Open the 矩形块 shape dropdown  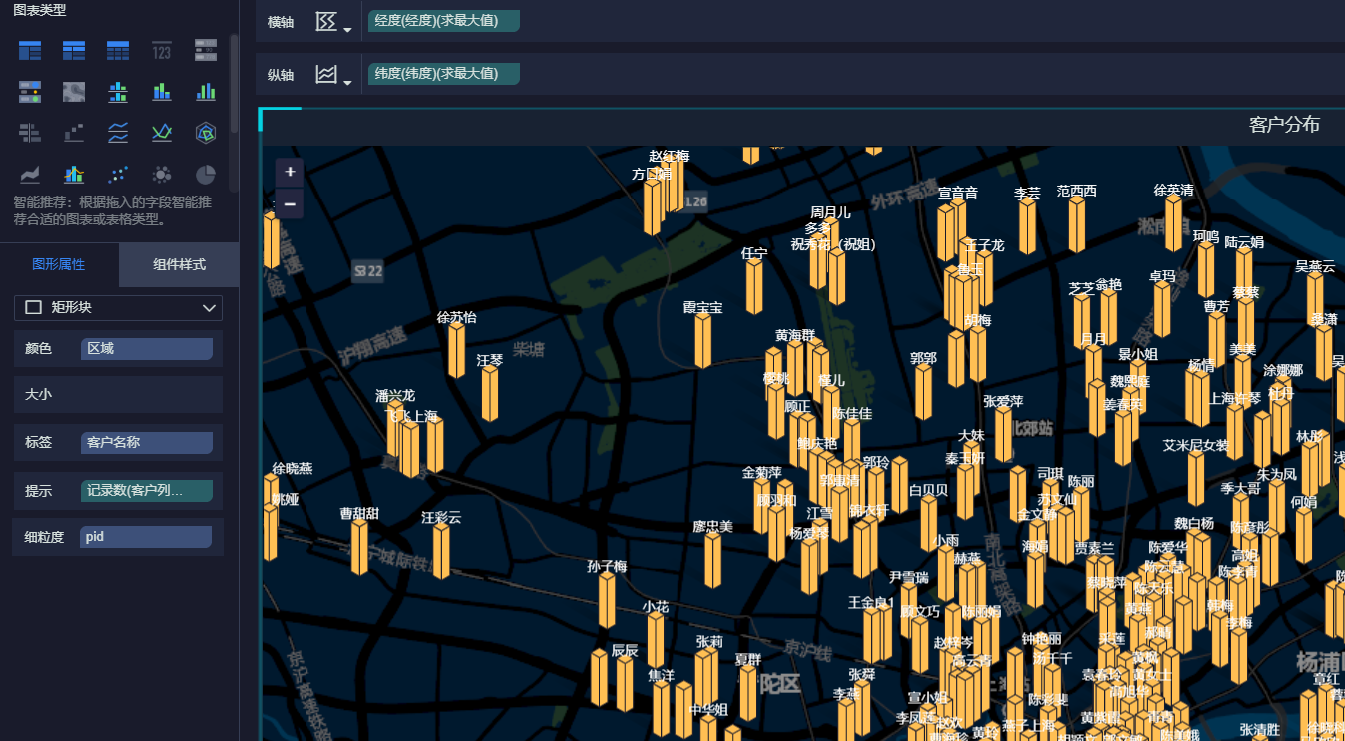[118, 307]
